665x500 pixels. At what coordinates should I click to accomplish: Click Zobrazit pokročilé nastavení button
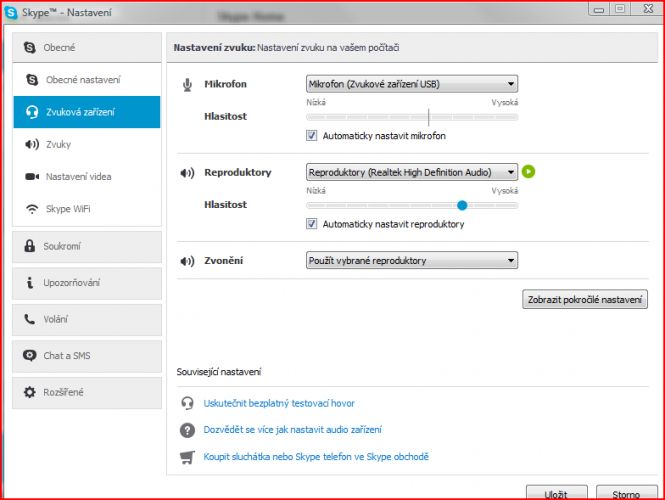click(585, 299)
